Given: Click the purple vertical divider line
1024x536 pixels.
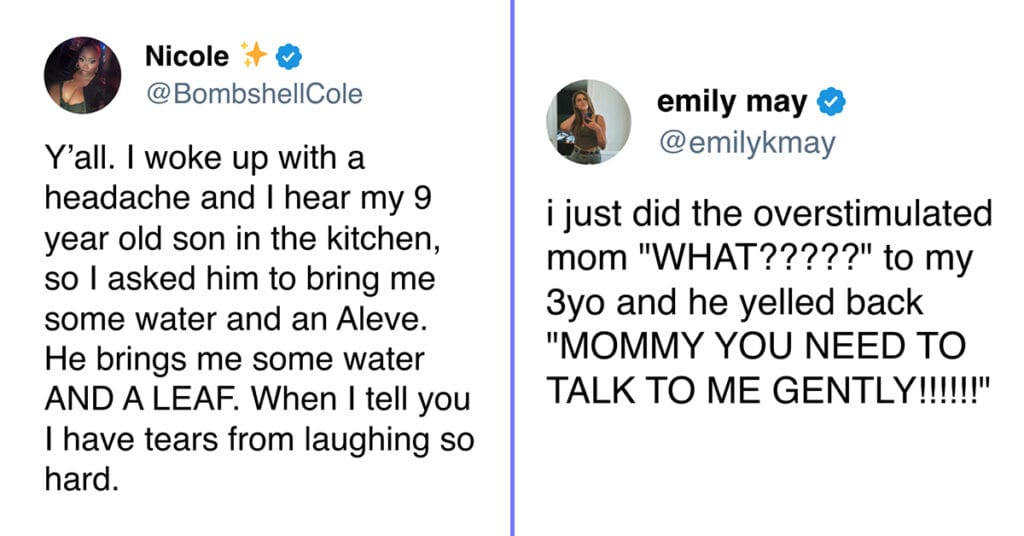Looking at the screenshot, I should click(513, 268).
